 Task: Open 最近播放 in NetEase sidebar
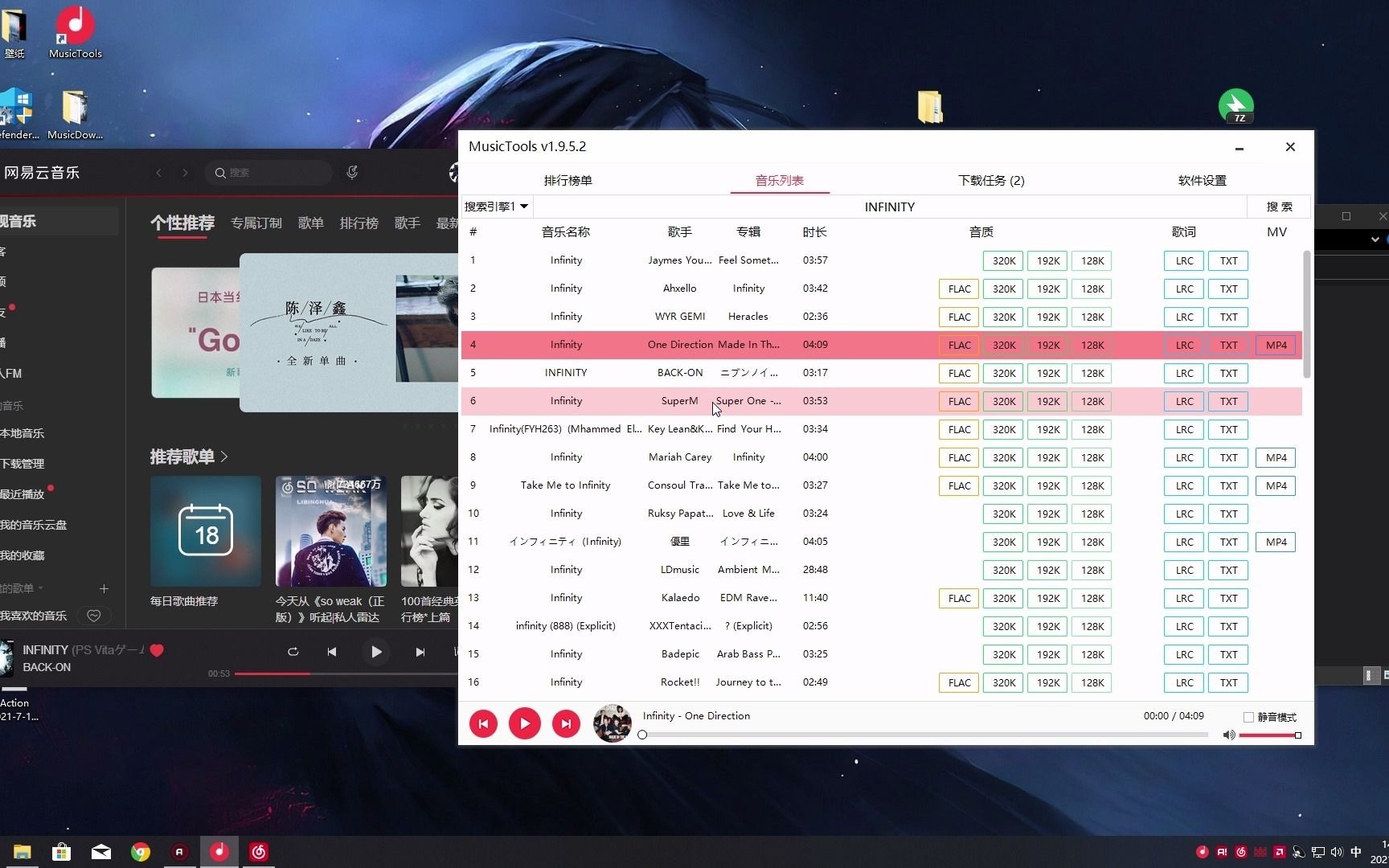pyautogui.click(x=23, y=494)
